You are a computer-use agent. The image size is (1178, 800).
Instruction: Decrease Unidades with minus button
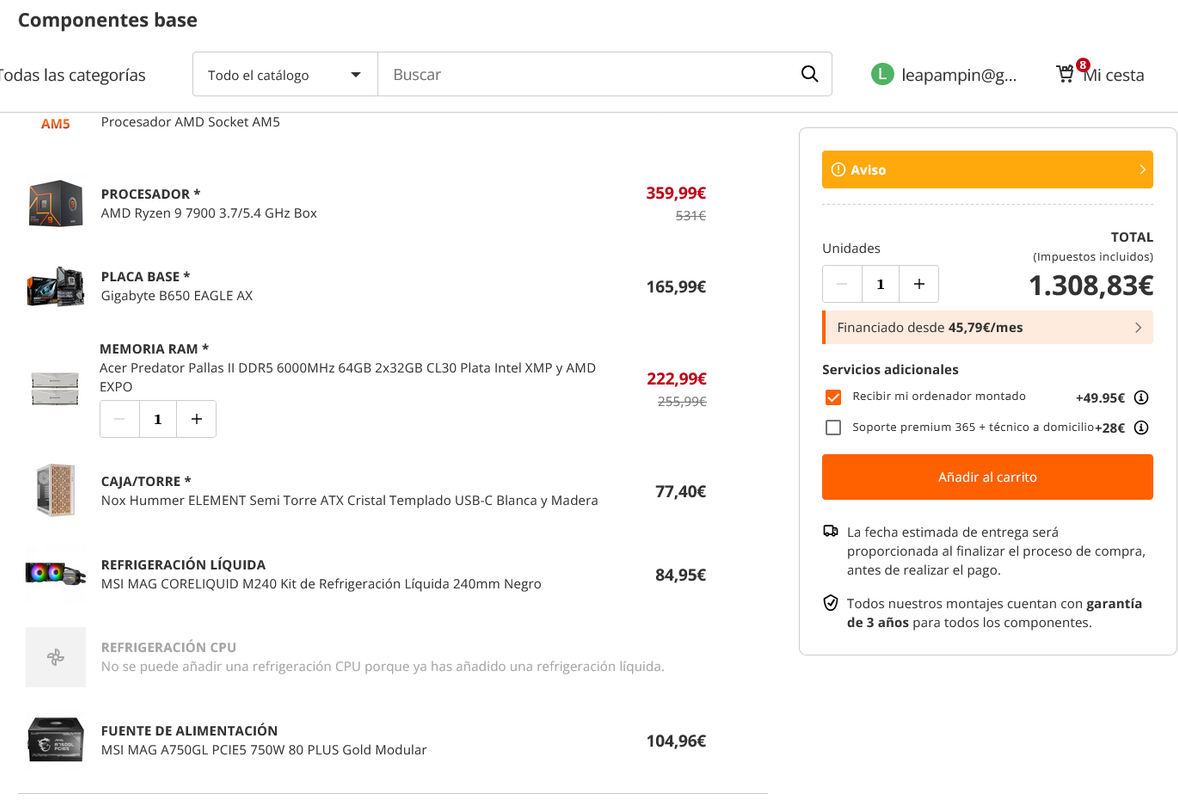(841, 284)
